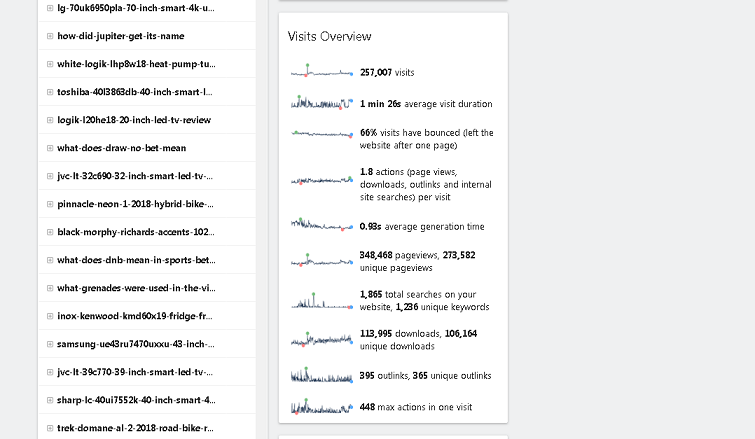The width and height of the screenshot is (755, 439).
Task: Click the actions per visit sparkline
Action: pos(322,180)
